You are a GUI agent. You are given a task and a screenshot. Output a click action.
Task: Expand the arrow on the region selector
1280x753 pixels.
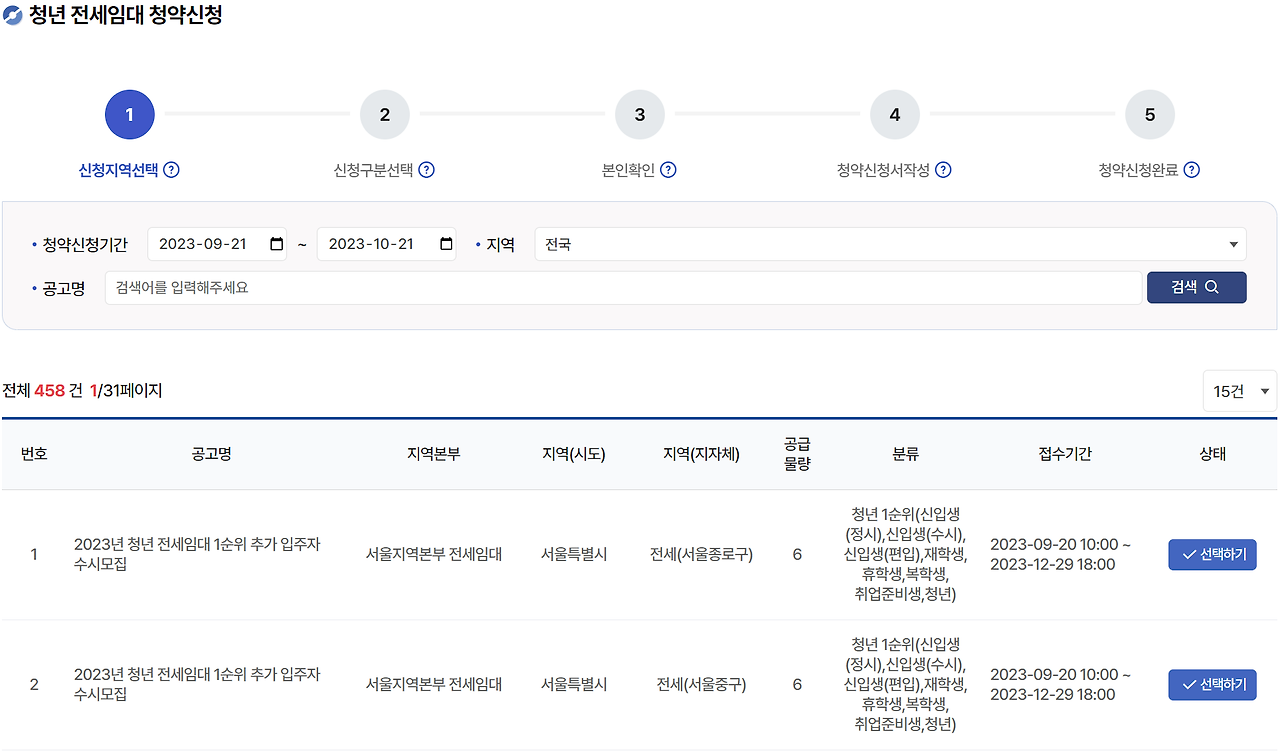pyautogui.click(x=1233, y=243)
